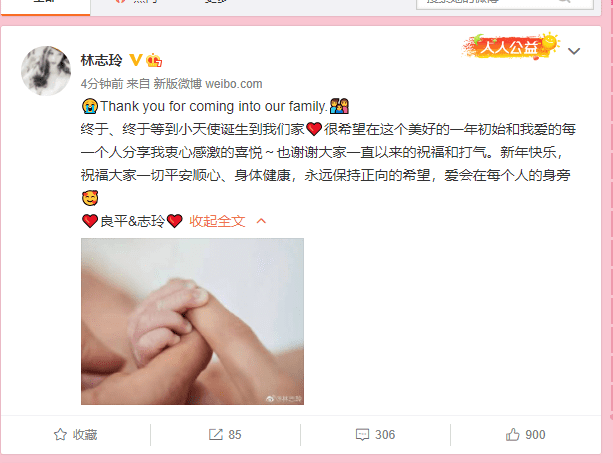Collapse full text with 收起全文
The width and height of the screenshot is (613, 463).
point(217,221)
